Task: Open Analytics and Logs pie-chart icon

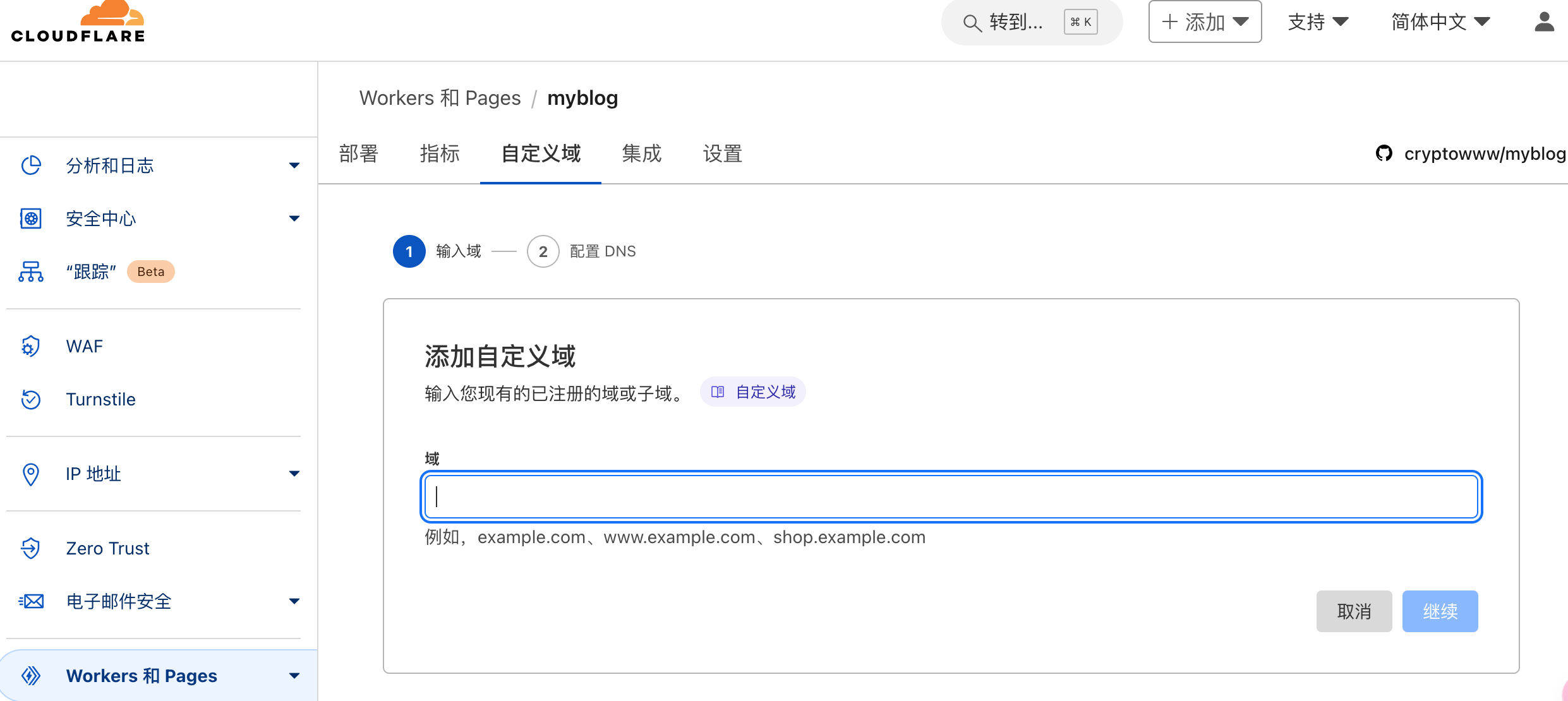Action: (x=31, y=165)
